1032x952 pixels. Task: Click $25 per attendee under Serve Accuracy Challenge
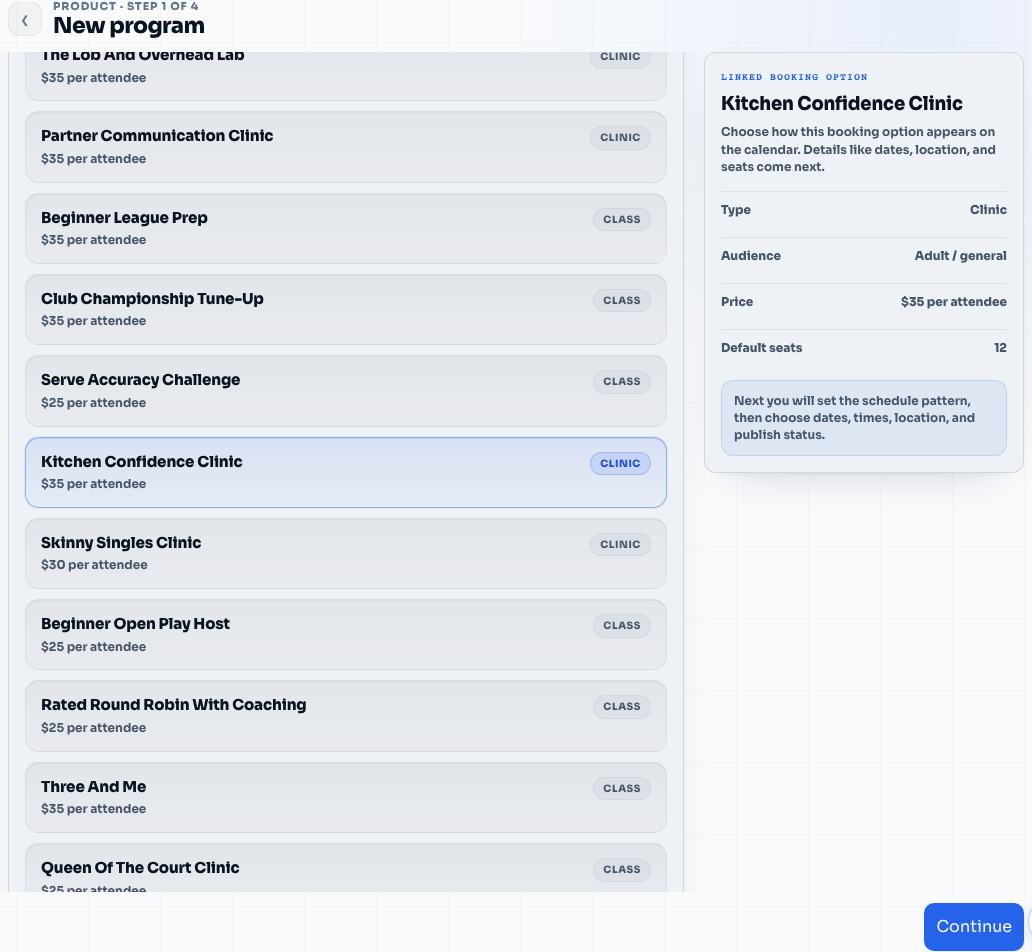point(93,402)
